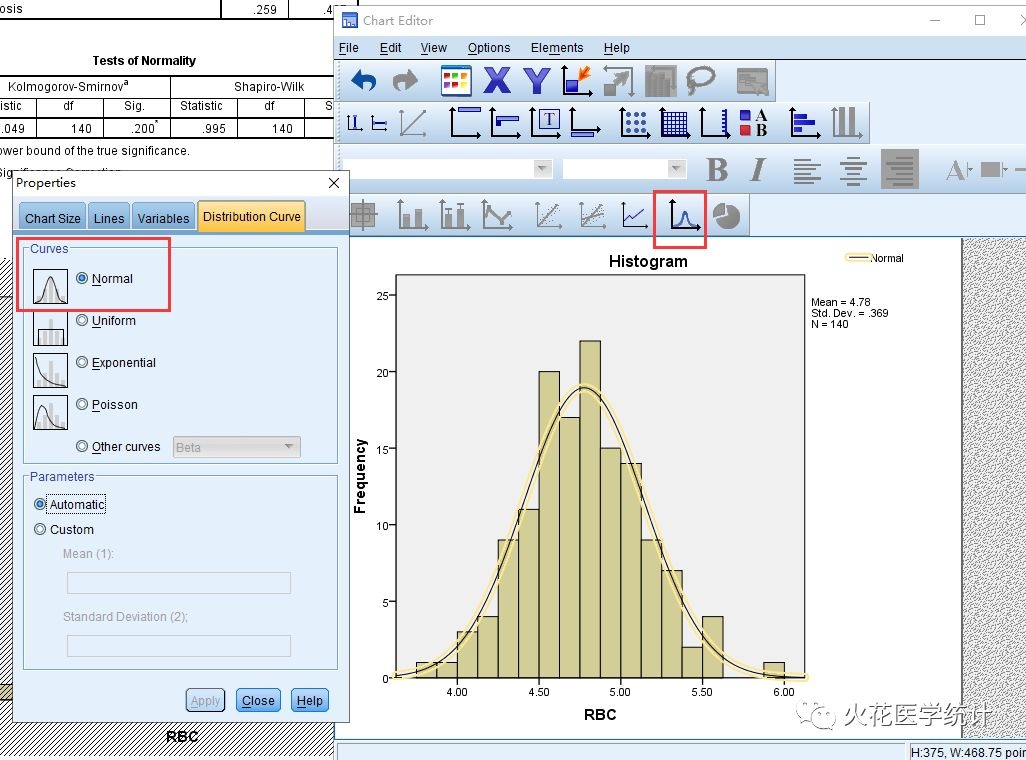Switch to the Distribution Curve tab
The width and height of the screenshot is (1026, 760).
click(x=252, y=216)
